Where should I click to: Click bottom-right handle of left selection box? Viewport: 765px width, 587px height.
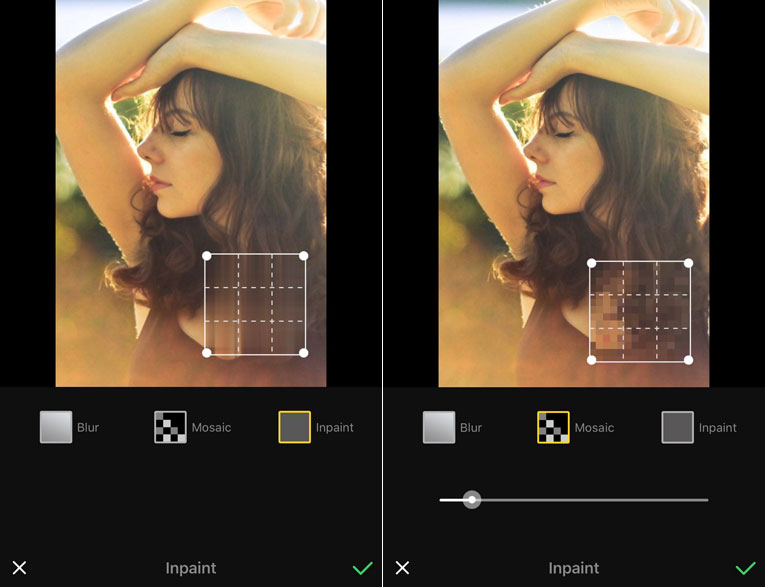[303, 353]
